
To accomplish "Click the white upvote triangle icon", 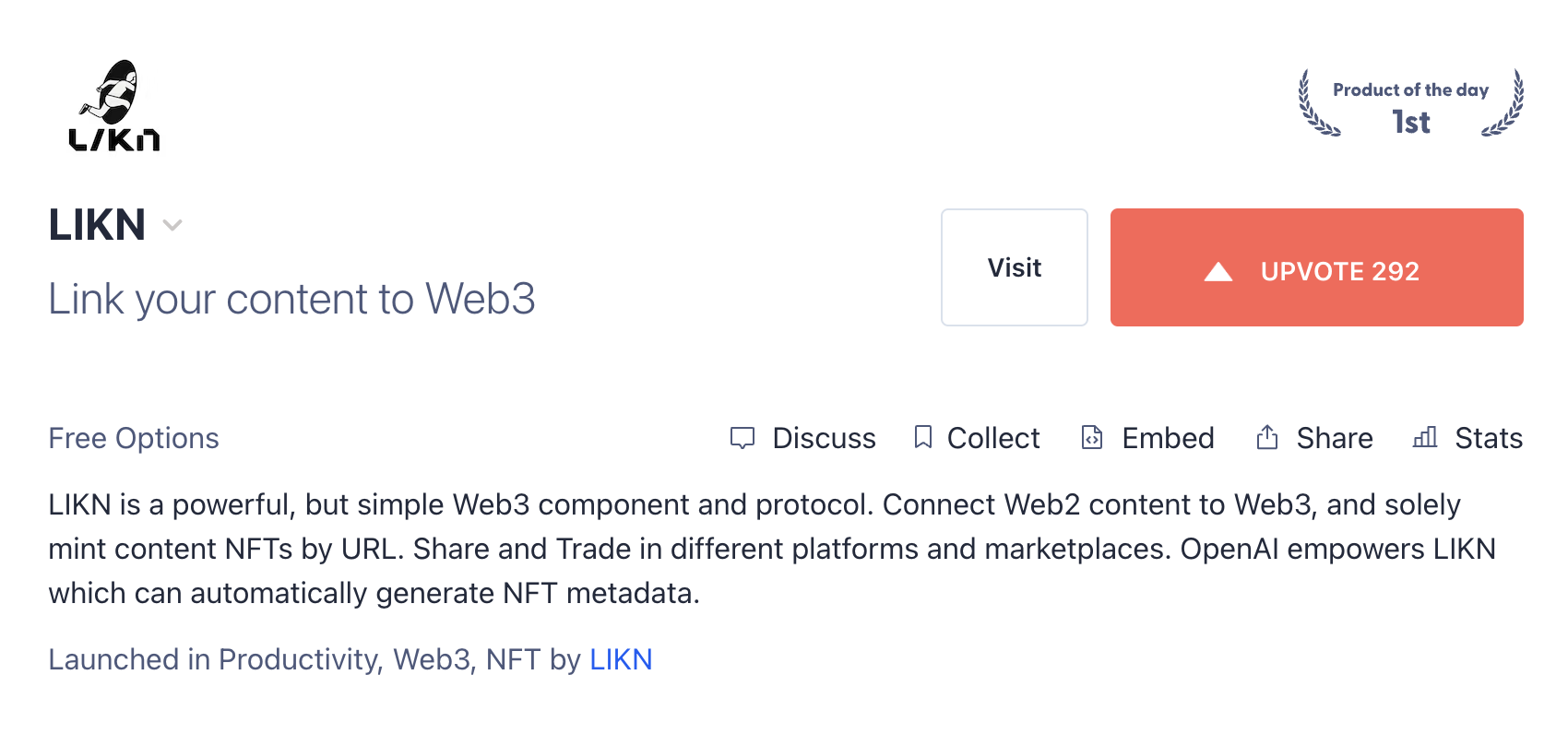I will (x=1218, y=271).
